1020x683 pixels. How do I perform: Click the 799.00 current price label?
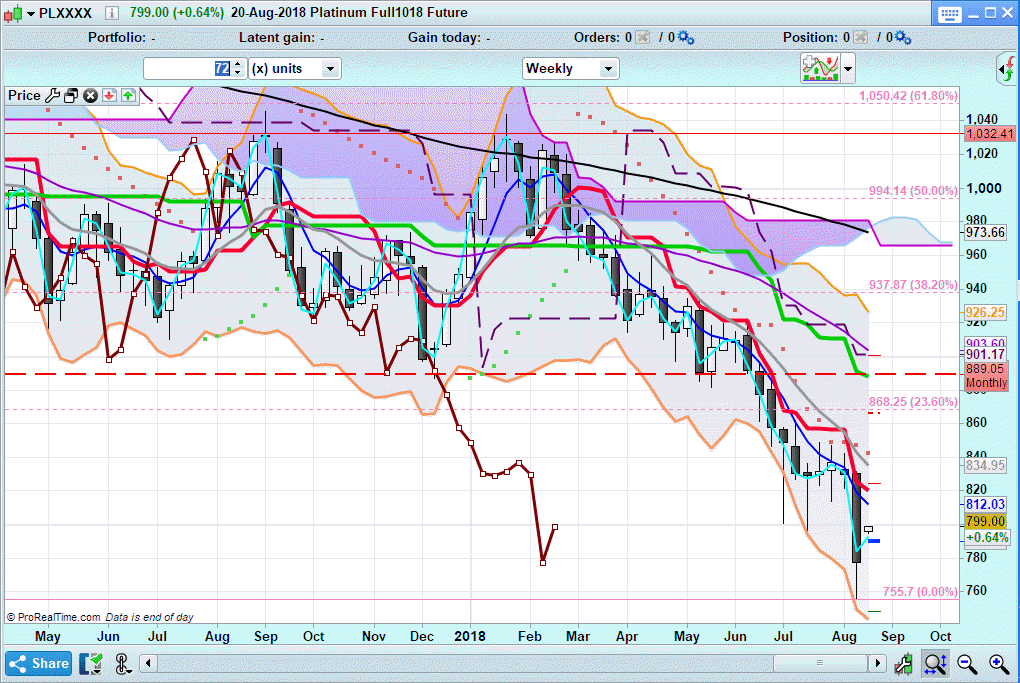(x=985, y=521)
